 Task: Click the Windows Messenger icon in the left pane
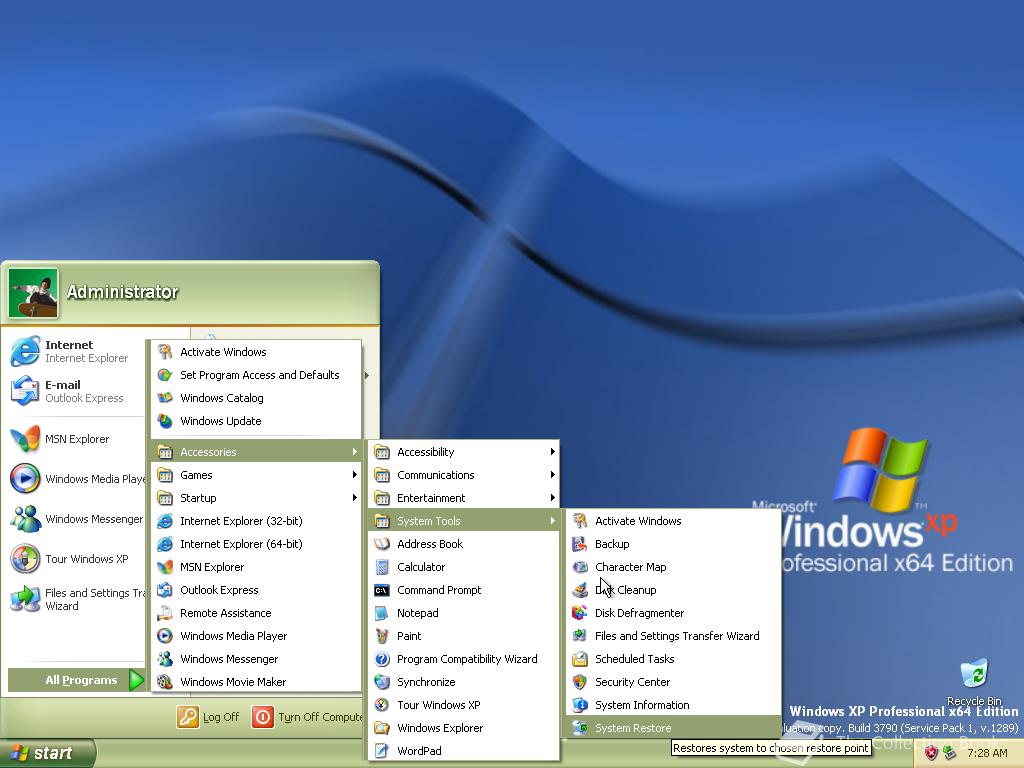25,519
